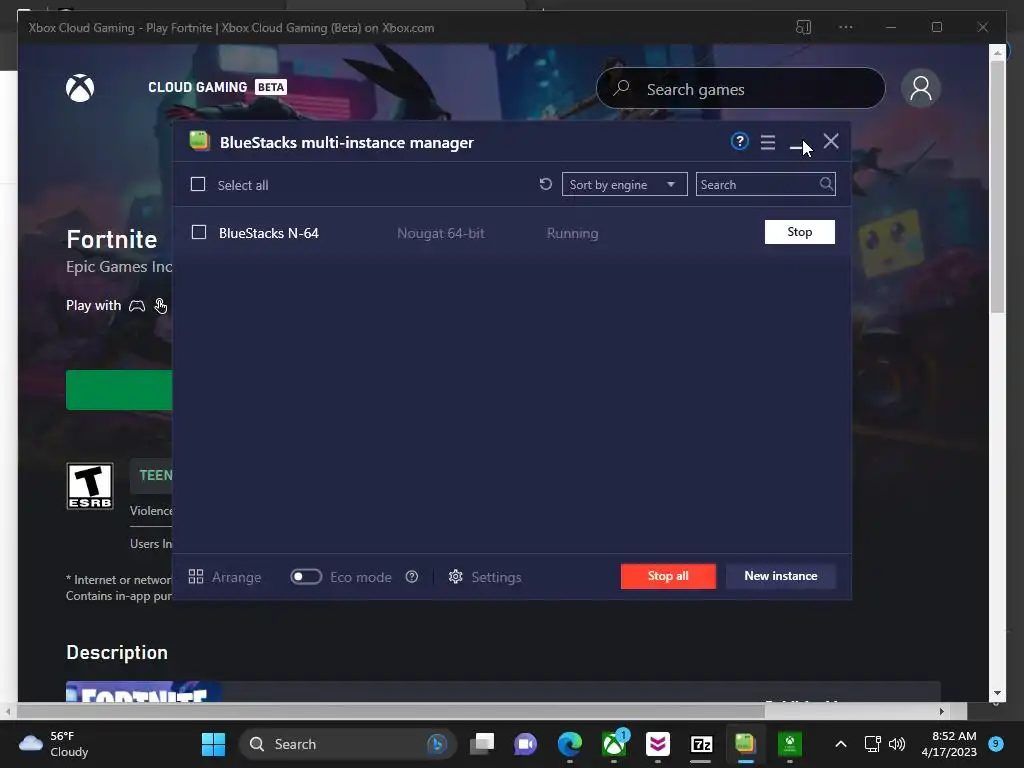The image size is (1024, 768).
Task: Open the Windows Start menu
Action: (214, 744)
